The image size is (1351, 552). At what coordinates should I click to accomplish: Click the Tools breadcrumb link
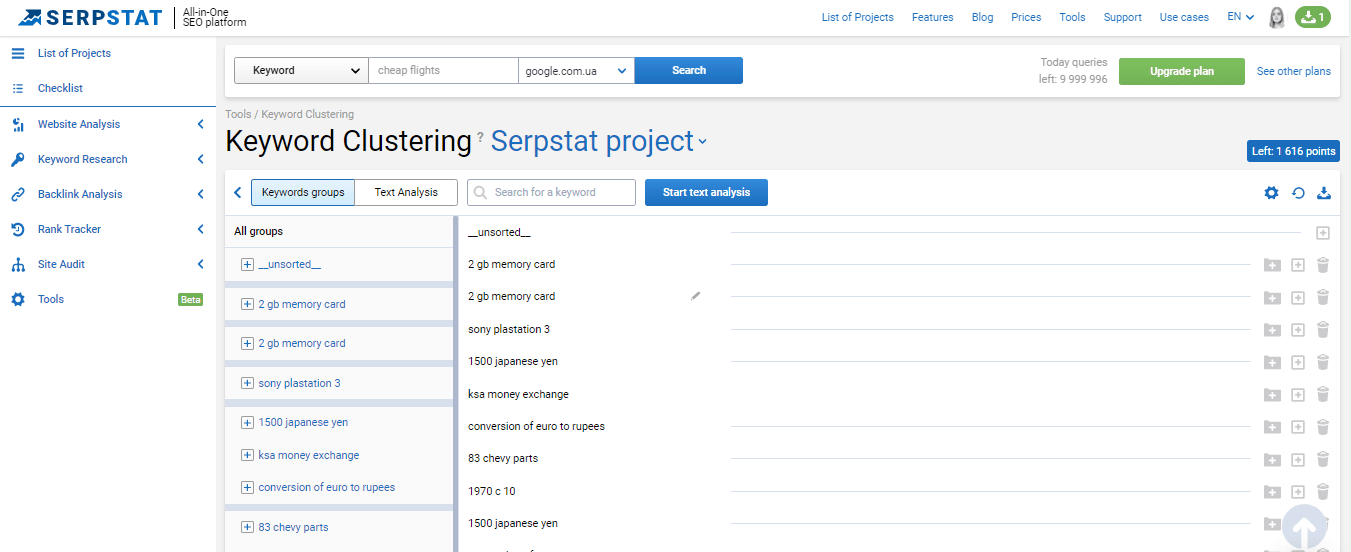238,114
